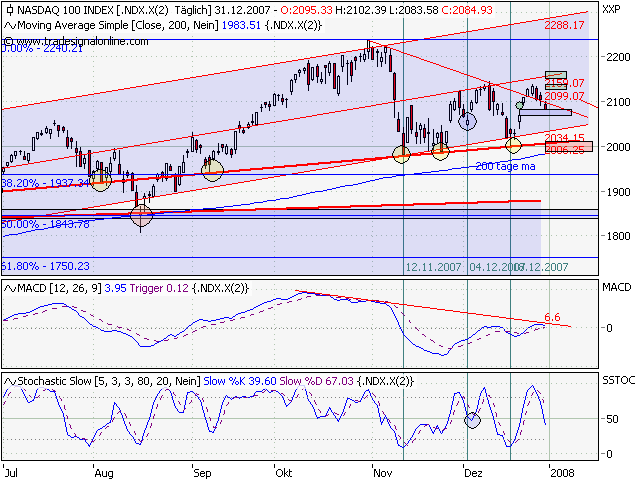Click the Jul month label on time axis
Viewport: 640px width, 480px height.
10,473
